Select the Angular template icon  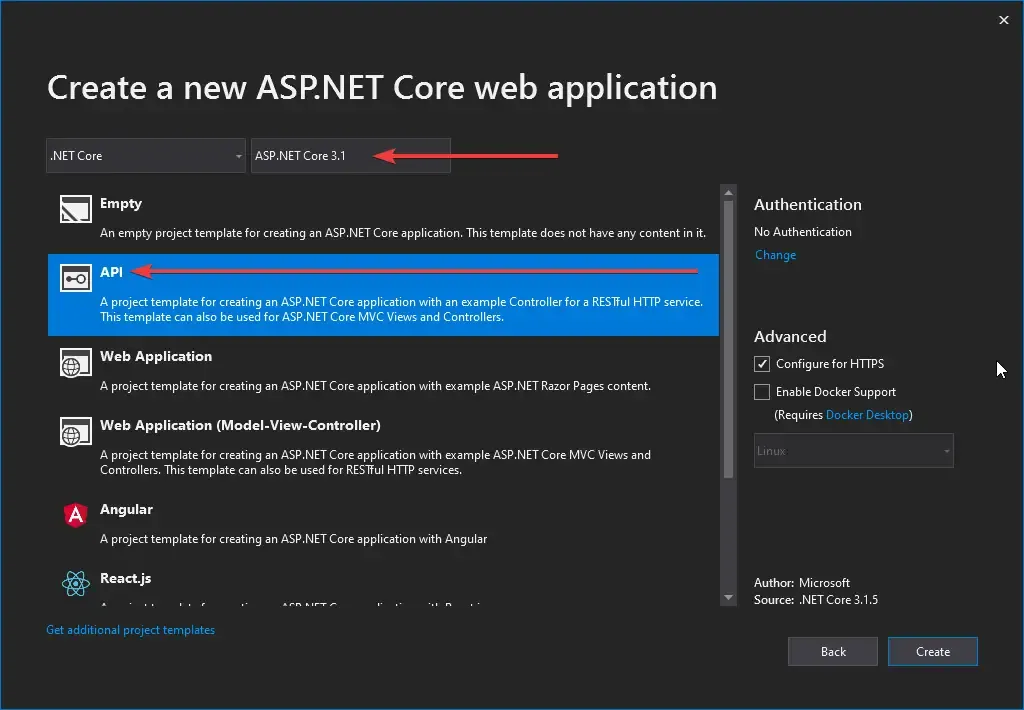click(x=74, y=515)
